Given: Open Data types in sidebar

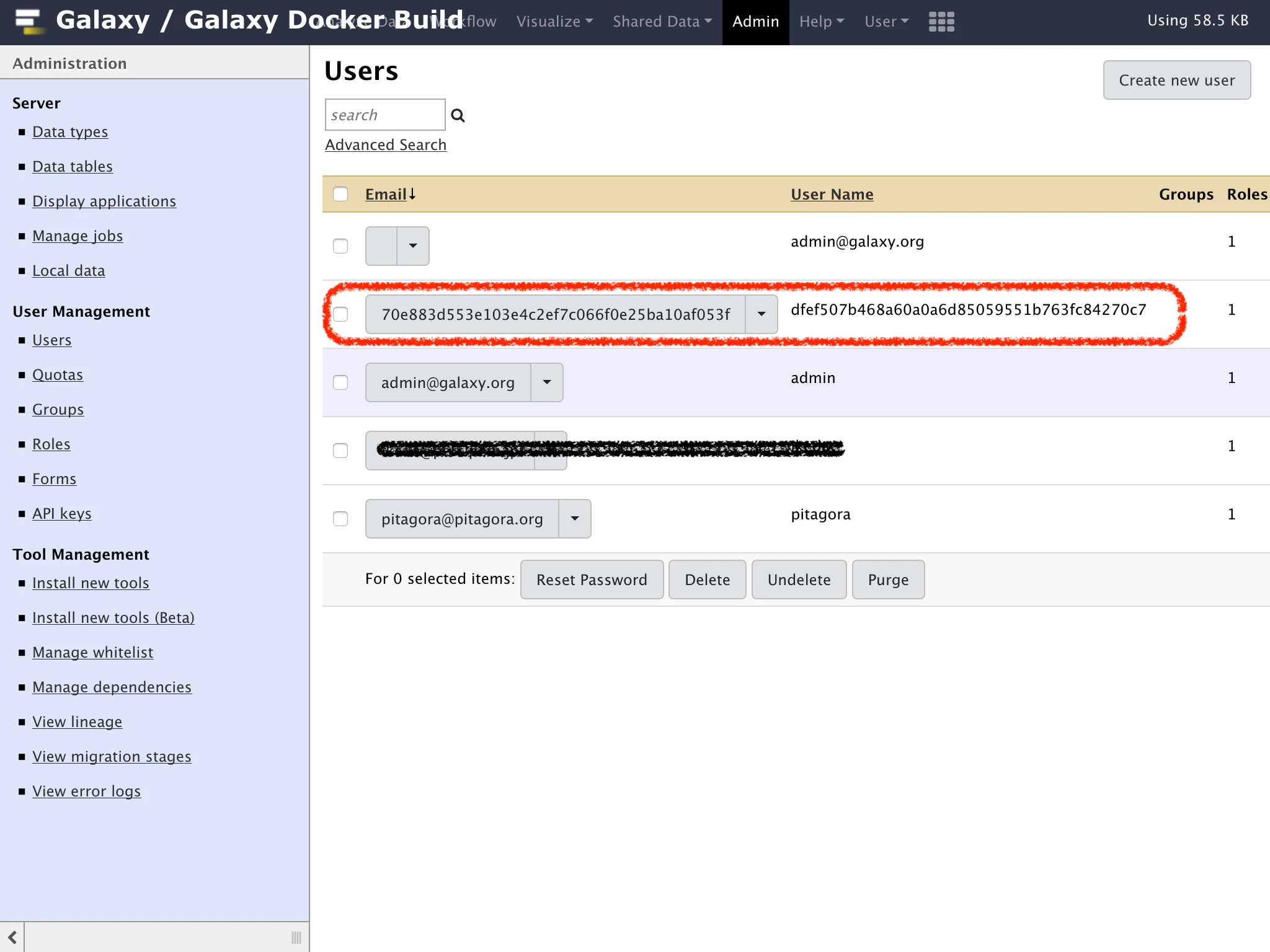Looking at the screenshot, I should click(70, 132).
